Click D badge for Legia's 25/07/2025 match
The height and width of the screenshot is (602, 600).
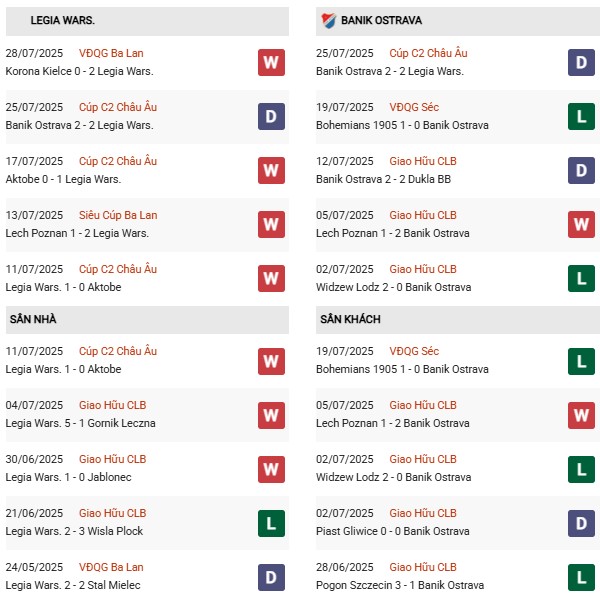(271, 116)
